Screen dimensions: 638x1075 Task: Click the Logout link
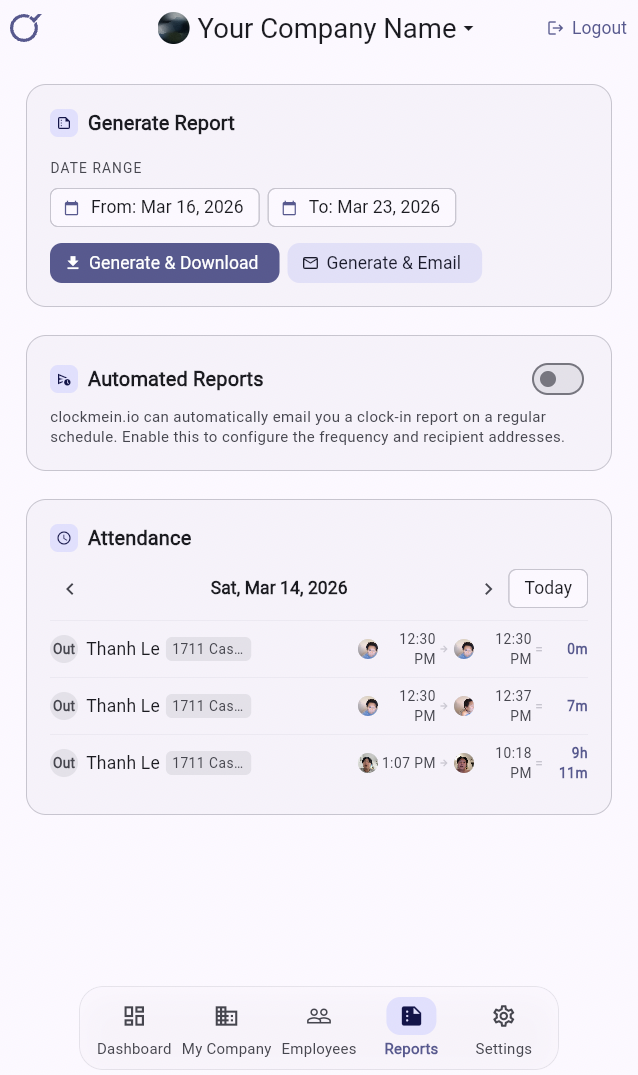[x=587, y=28]
